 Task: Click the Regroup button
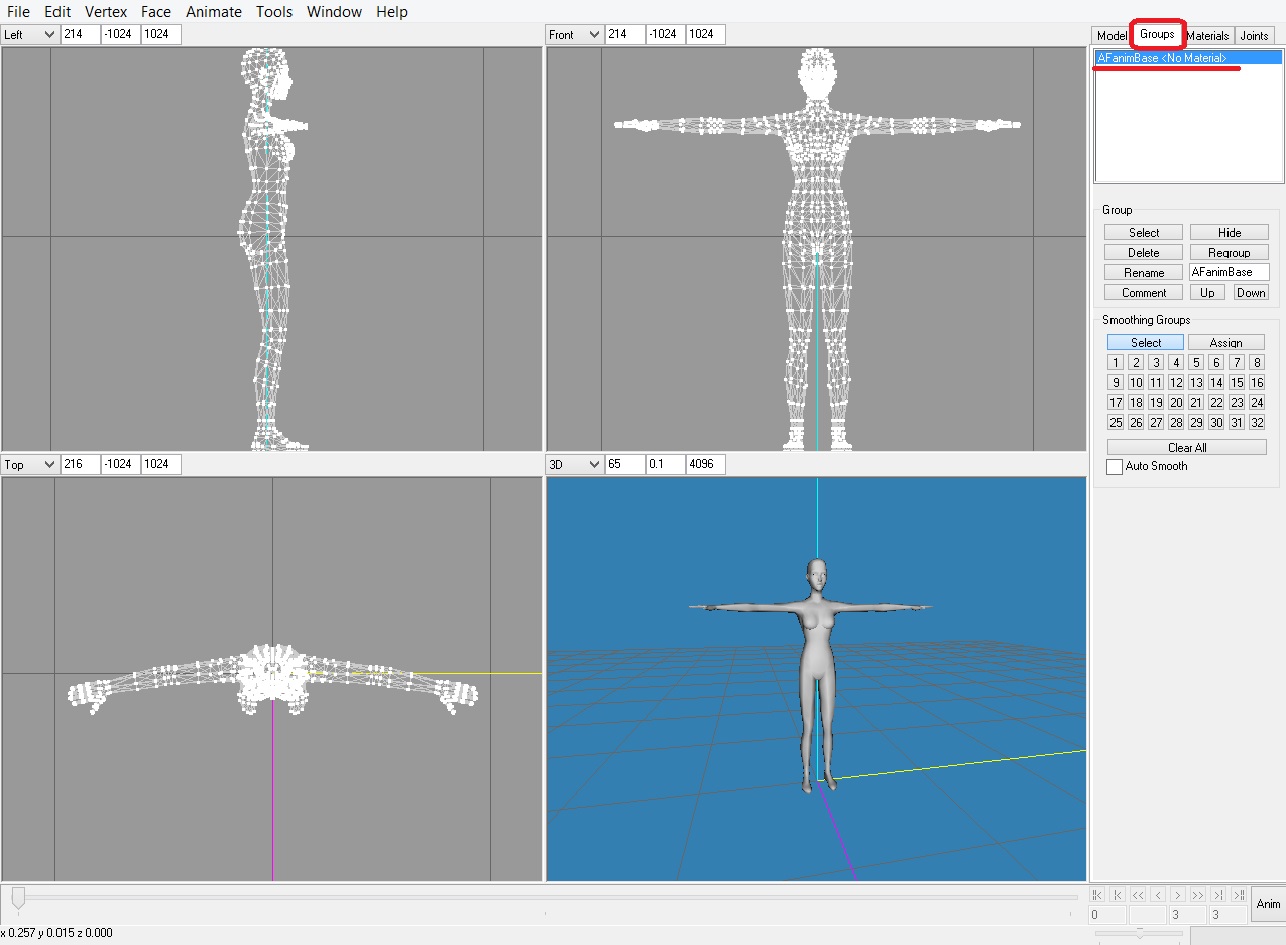(1229, 253)
